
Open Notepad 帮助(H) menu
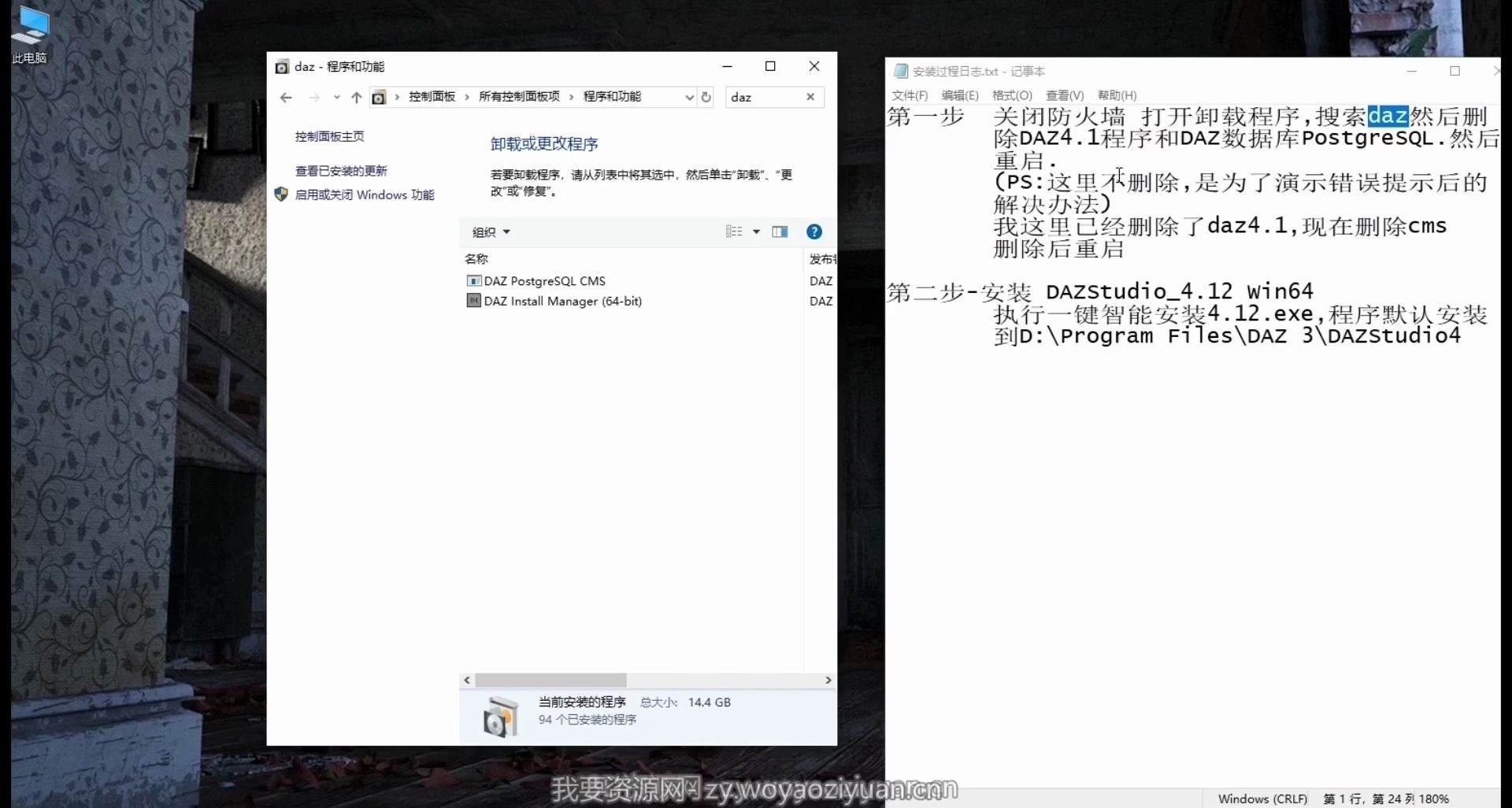point(1117,95)
